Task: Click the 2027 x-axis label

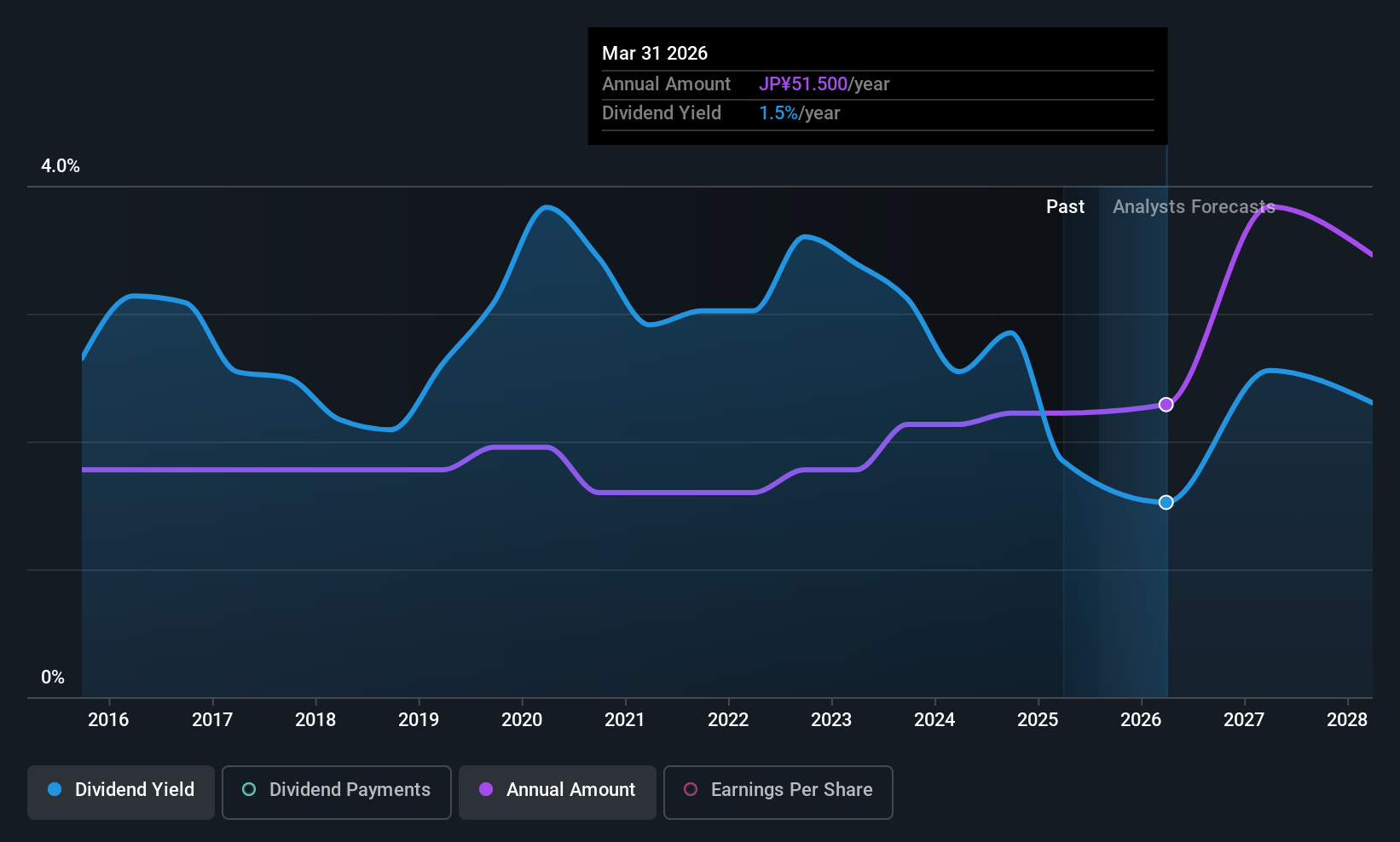Action: [1244, 720]
